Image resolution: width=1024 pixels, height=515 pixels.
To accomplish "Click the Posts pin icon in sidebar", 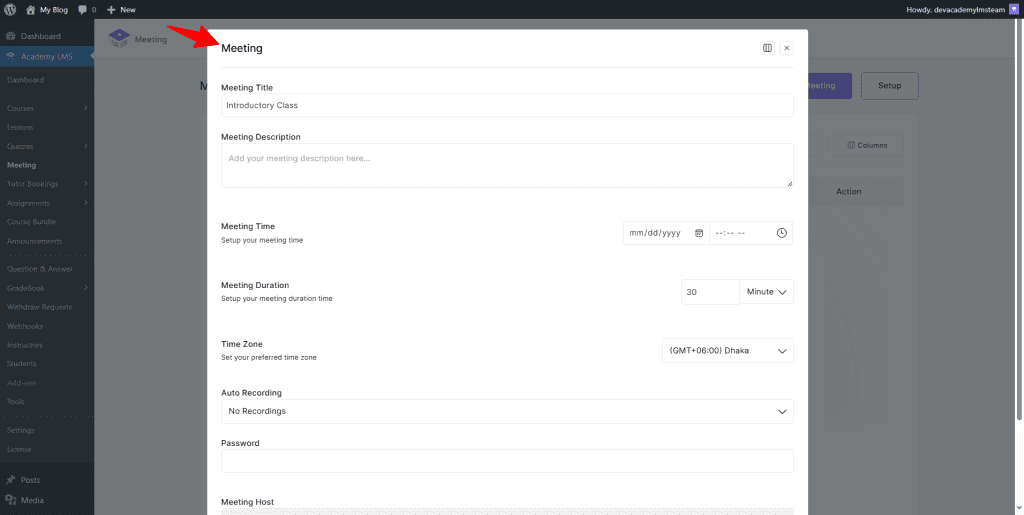I will point(10,480).
